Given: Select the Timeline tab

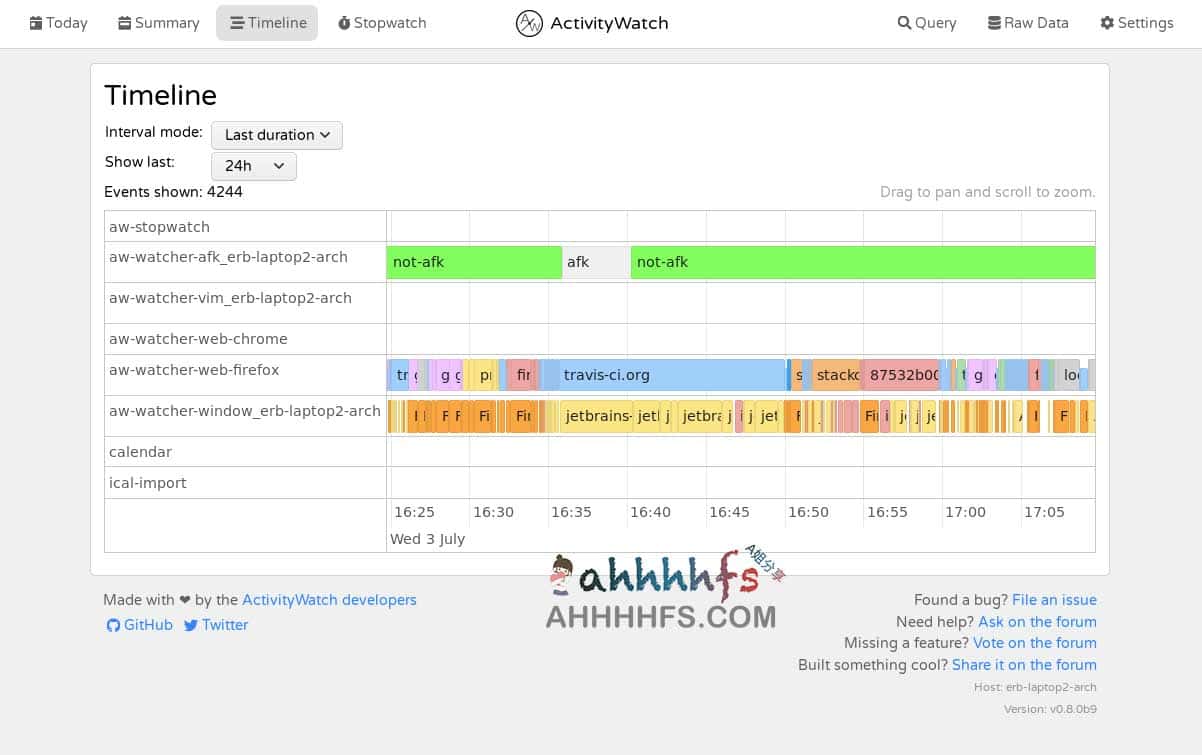Looking at the screenshot, I should pyautogui.click(x=267, y=22).
